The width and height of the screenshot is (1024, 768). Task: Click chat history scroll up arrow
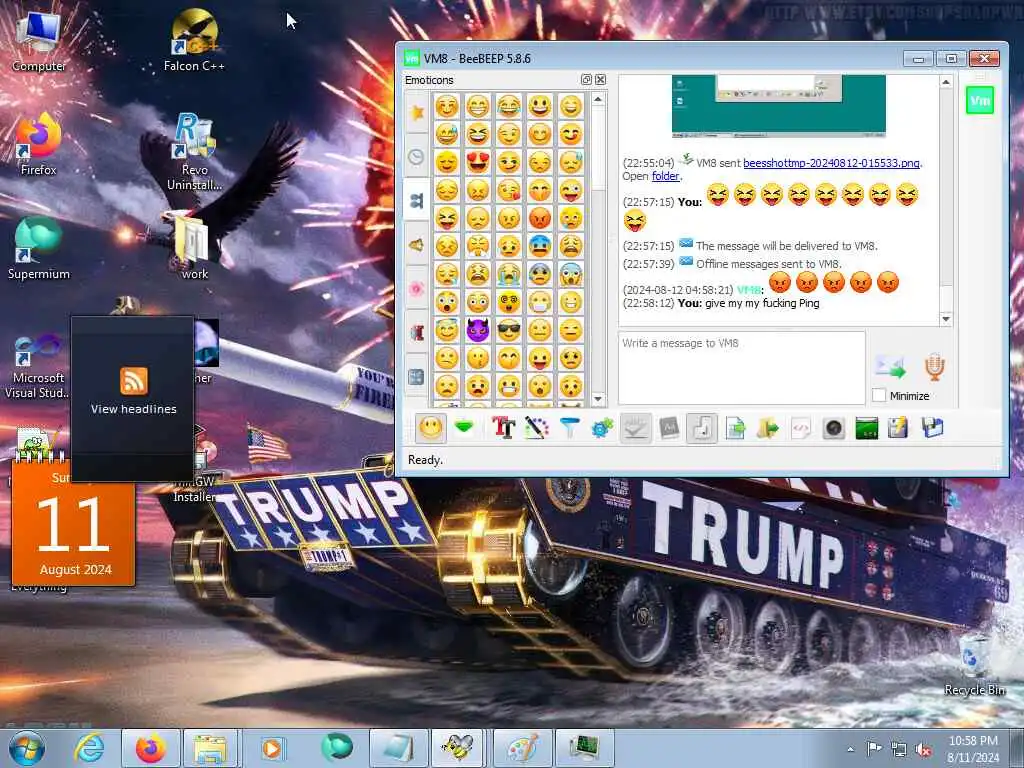[946, 82]
